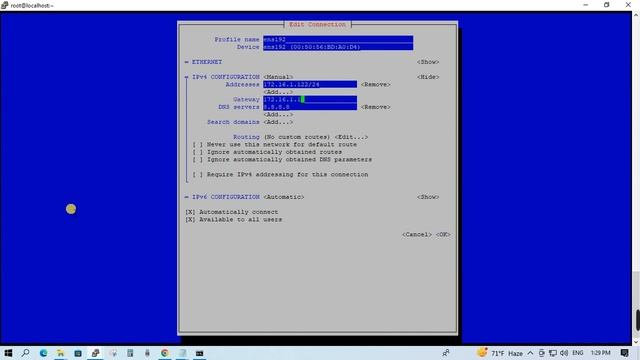
Task: Open taskbar Search magnifier
Action: point(25,353)
